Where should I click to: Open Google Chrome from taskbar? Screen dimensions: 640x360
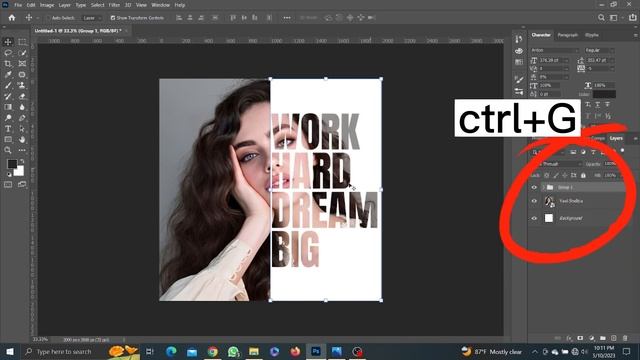tap(212, 351)
